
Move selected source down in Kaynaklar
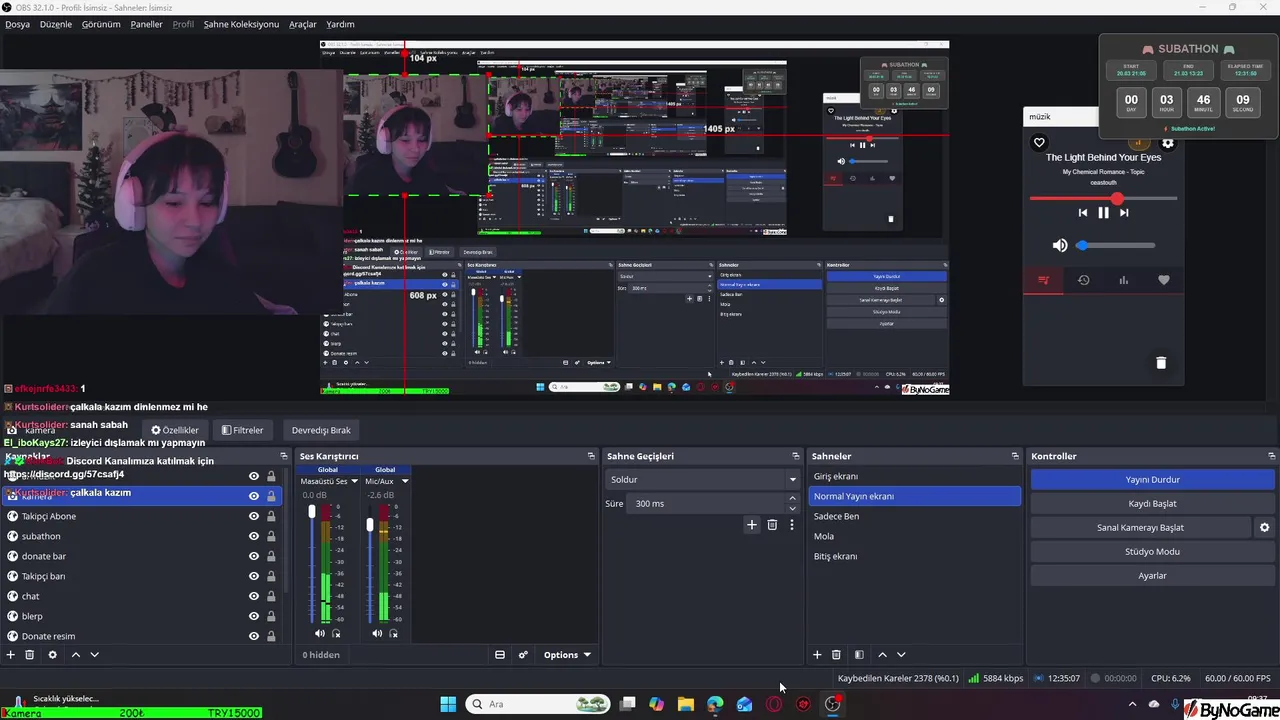[x=95, y=655]
